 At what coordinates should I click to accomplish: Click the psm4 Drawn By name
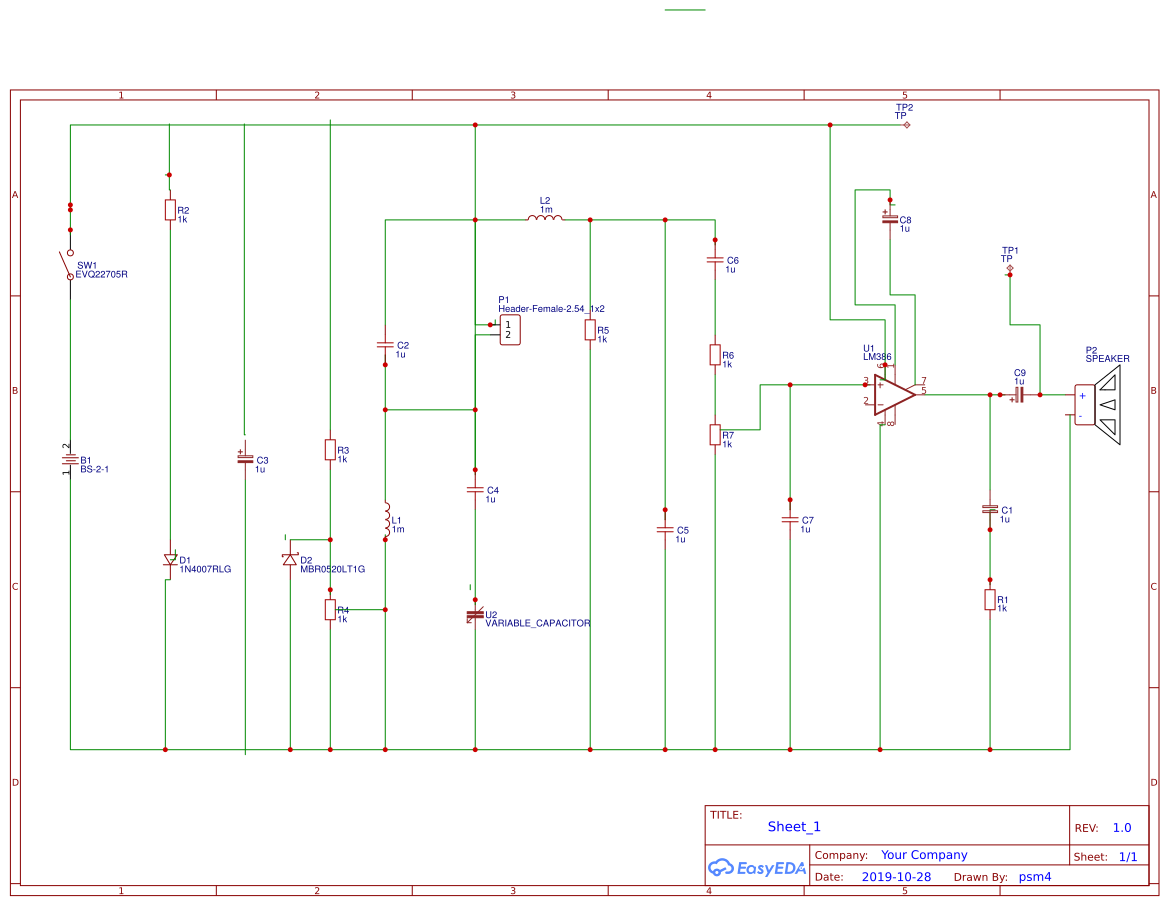pos(1035,876)
